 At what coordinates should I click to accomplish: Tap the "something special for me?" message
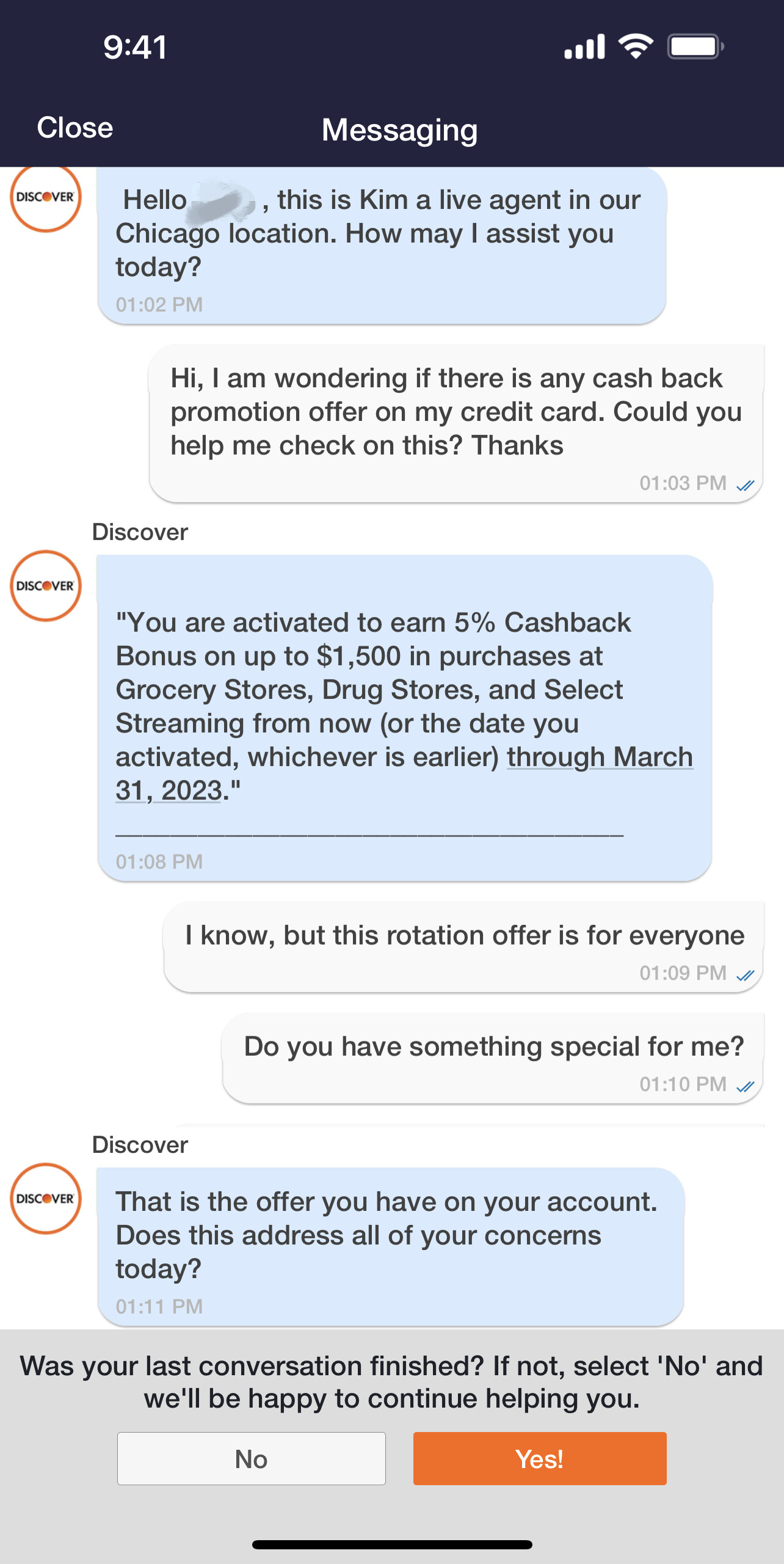pos(493,1057)
